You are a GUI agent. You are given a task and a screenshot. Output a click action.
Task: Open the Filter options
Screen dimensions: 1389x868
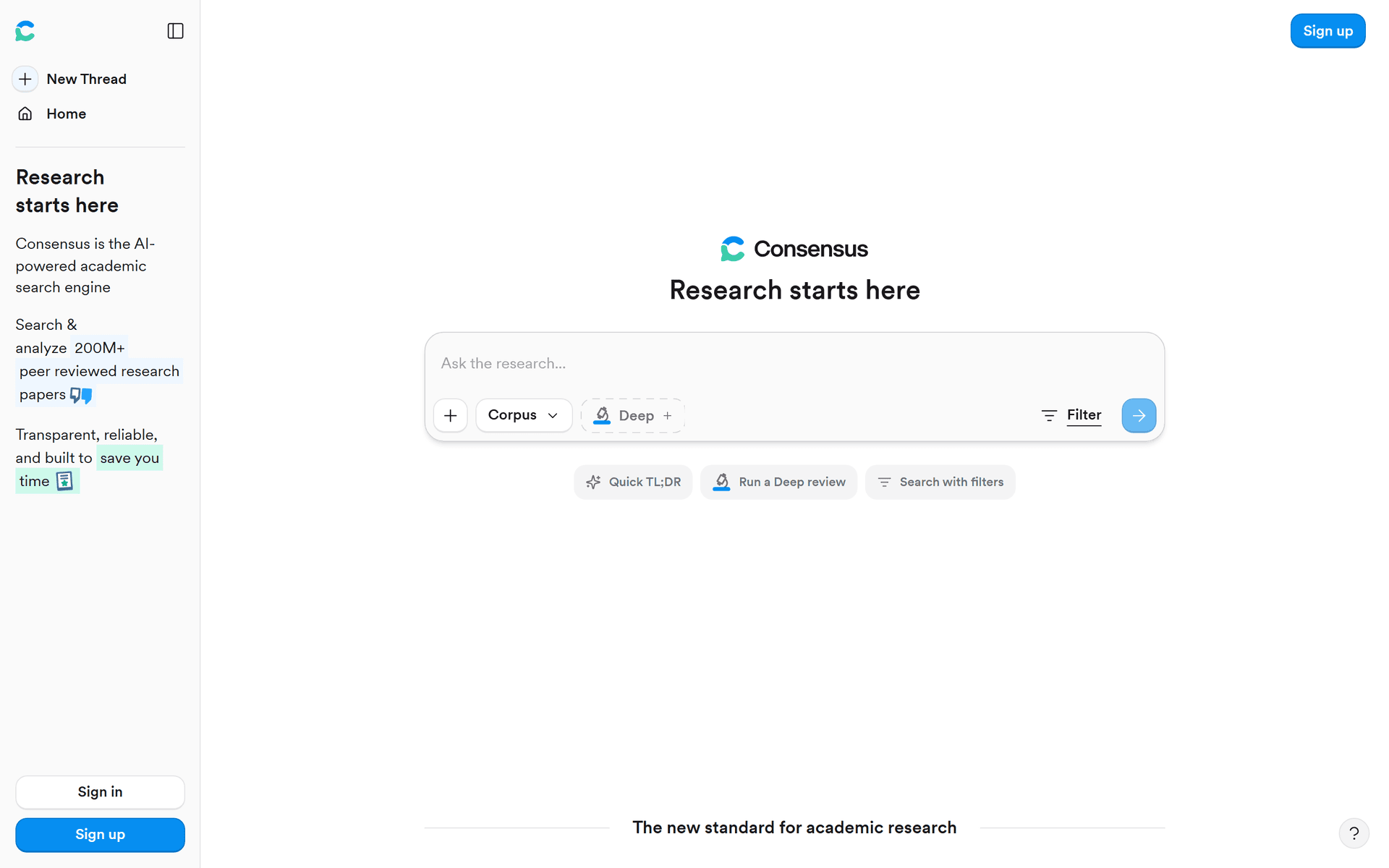coord(1071,415)
